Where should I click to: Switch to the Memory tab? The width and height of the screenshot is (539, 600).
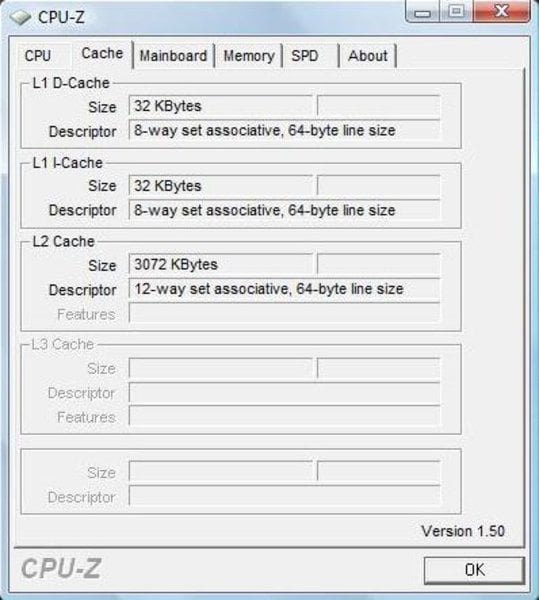(x=249, y=56)
